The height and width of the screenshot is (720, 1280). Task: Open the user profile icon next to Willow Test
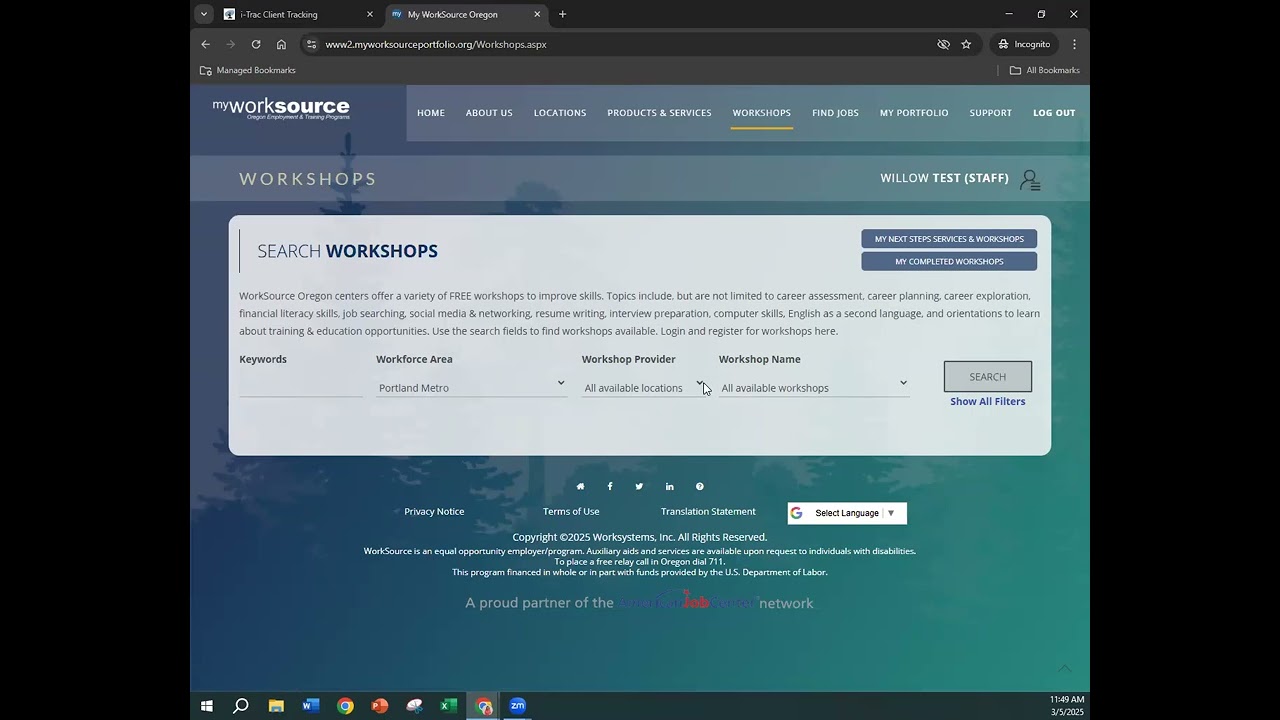(1030, 180)
